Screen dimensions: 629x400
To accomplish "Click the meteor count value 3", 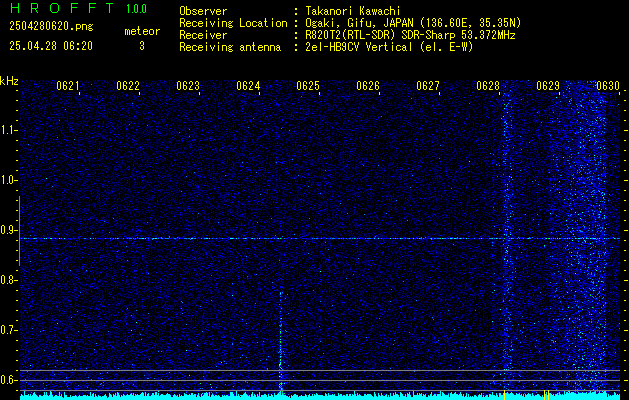I will tap(142, 46).
